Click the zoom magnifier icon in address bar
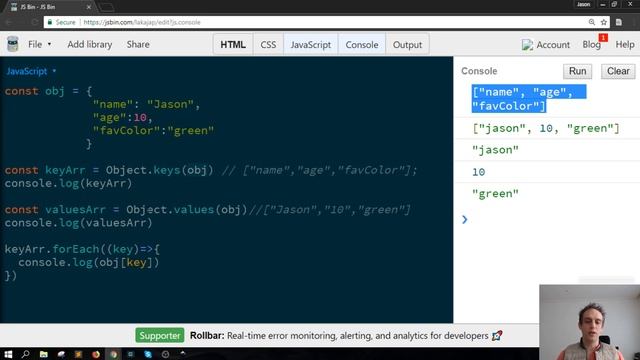The width and height of the screenshot is (640, 360). (x=591, y=22)
